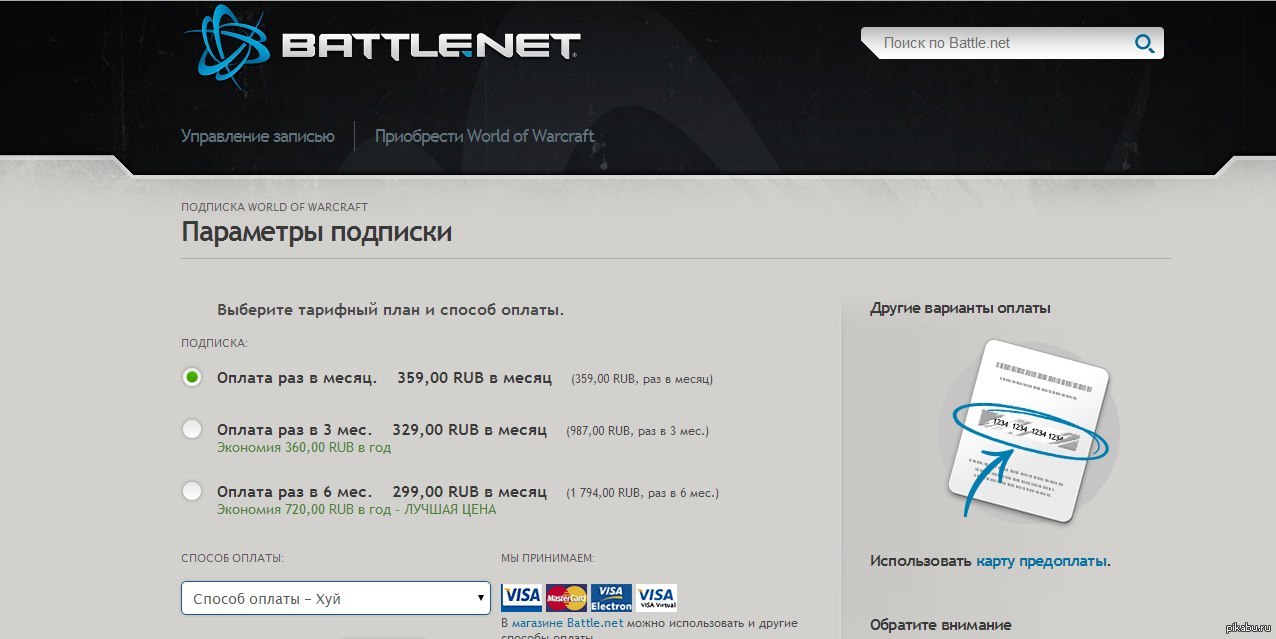Open the Управление записью menu

(257, 136)
